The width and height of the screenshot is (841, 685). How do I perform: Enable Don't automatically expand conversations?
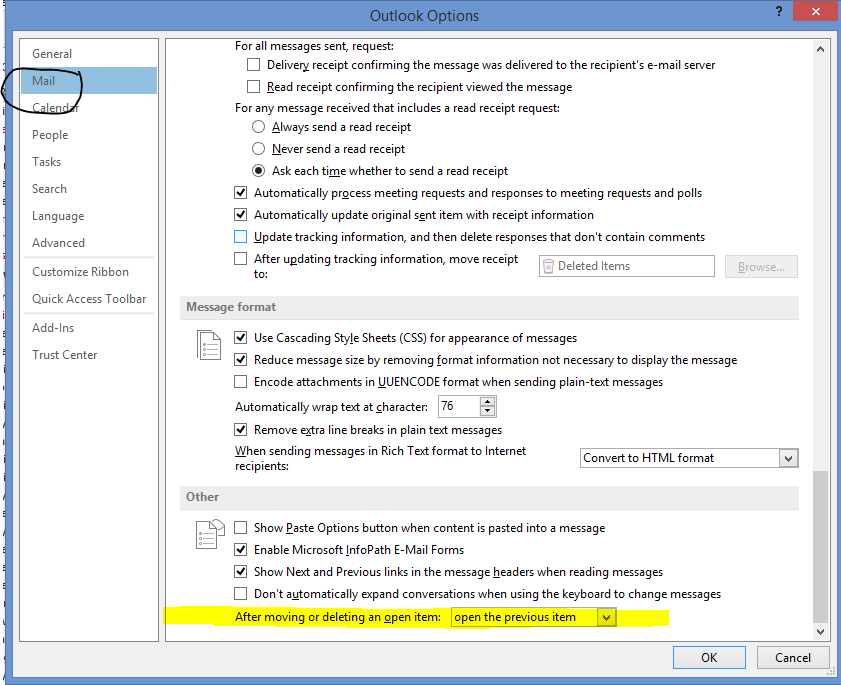241,594
